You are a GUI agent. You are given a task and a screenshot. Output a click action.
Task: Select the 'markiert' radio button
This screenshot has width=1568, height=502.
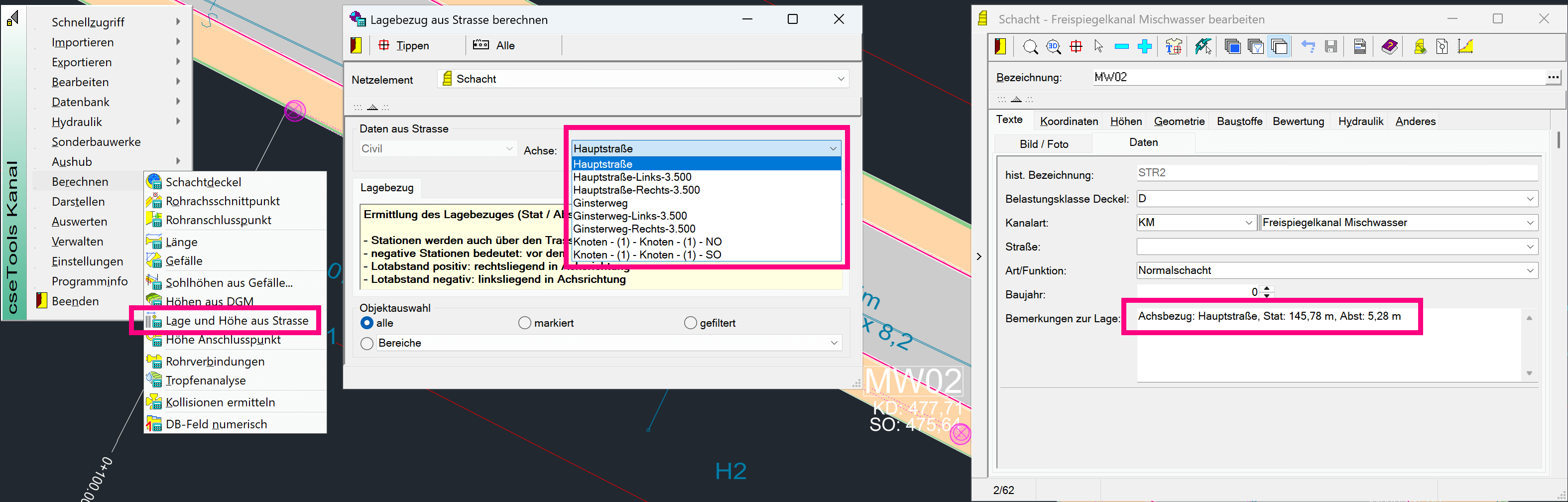[525, 323]
